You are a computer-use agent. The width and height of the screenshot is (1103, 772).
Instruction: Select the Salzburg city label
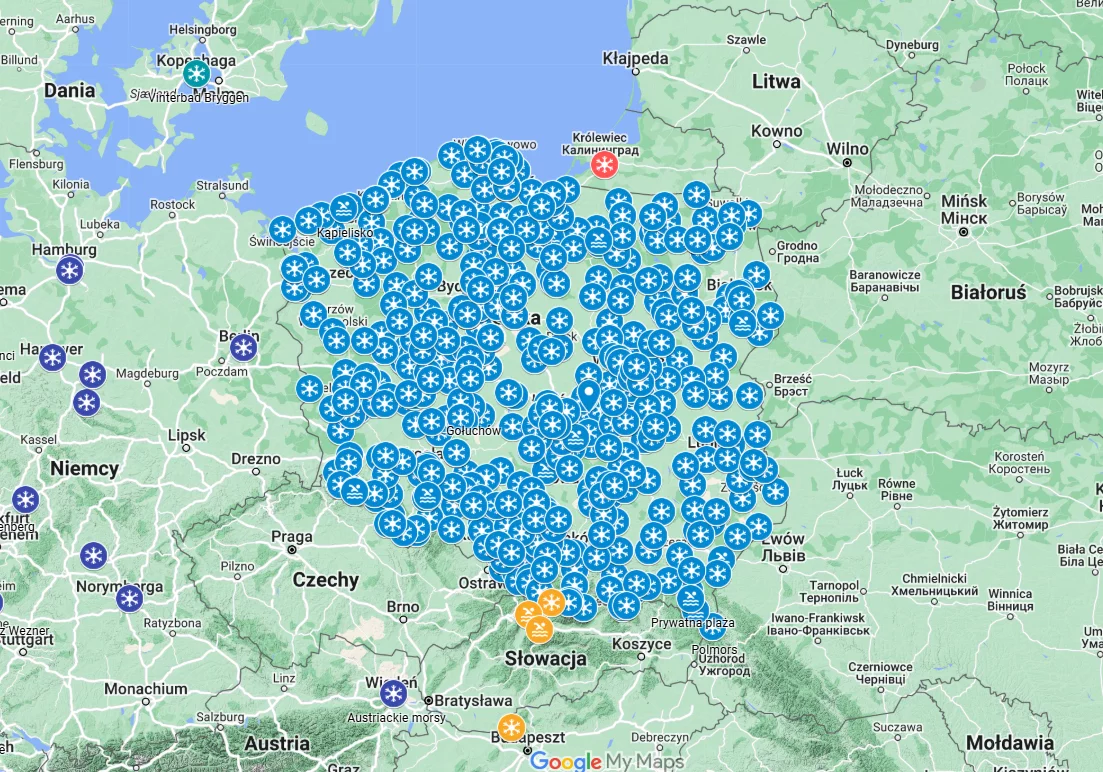(220, 717)
